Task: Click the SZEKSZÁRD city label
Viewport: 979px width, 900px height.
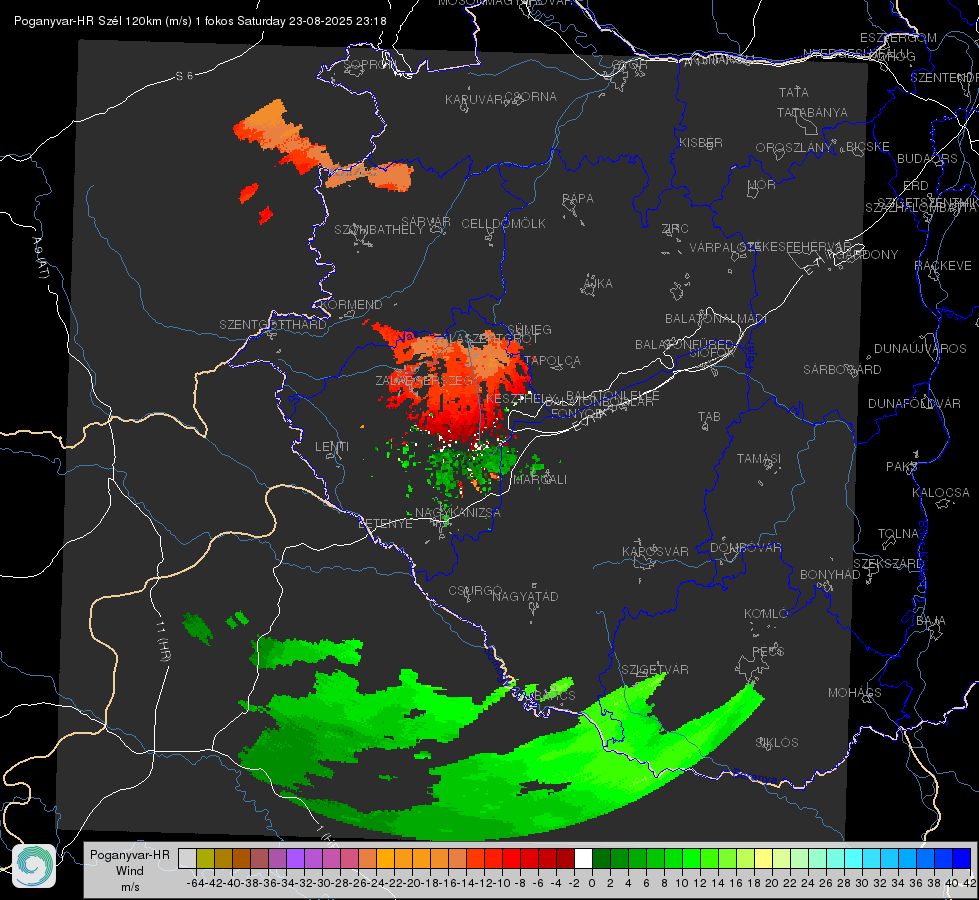Action: tap(888, 564)
